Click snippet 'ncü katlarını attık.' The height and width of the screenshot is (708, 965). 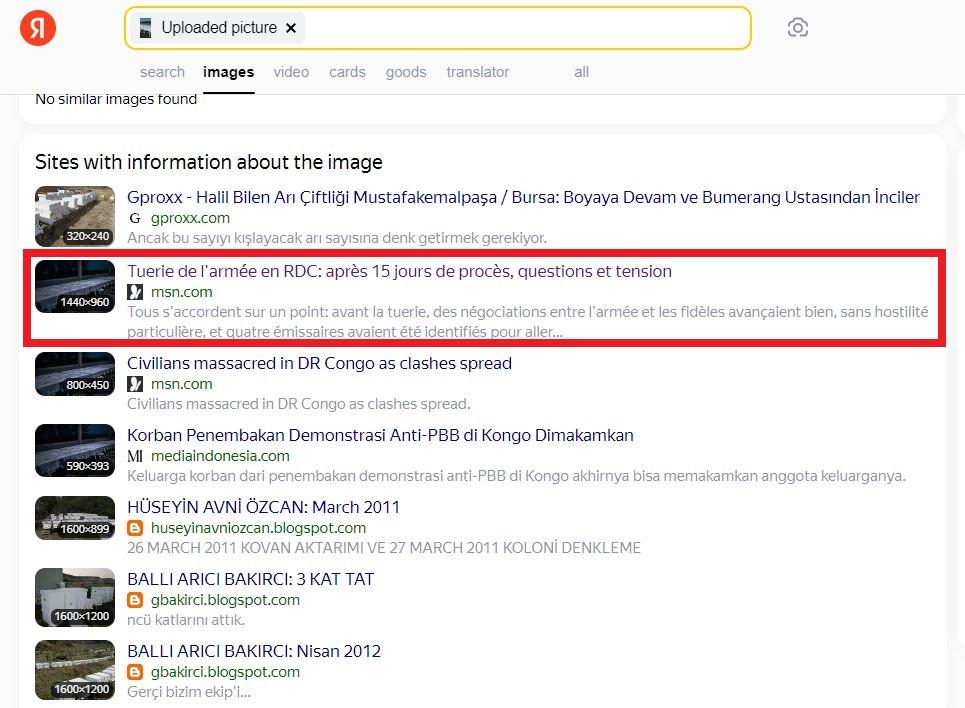click(186, 620)
